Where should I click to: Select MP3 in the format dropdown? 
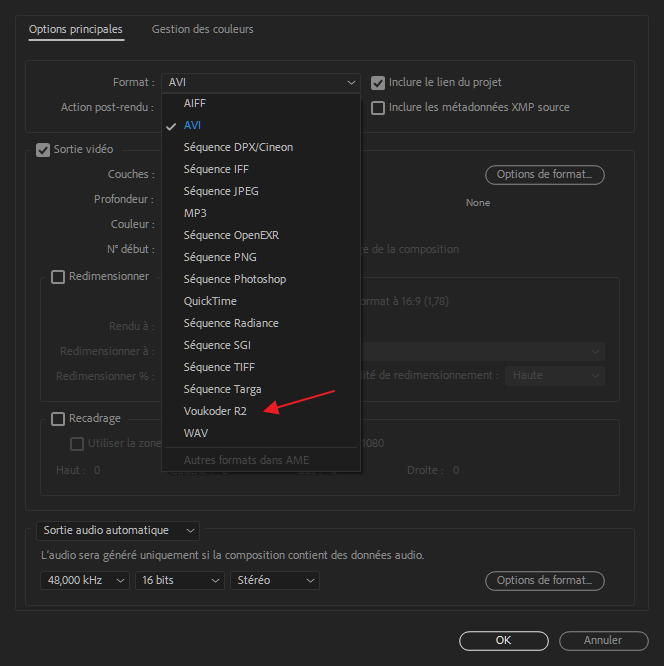point(195,213)
